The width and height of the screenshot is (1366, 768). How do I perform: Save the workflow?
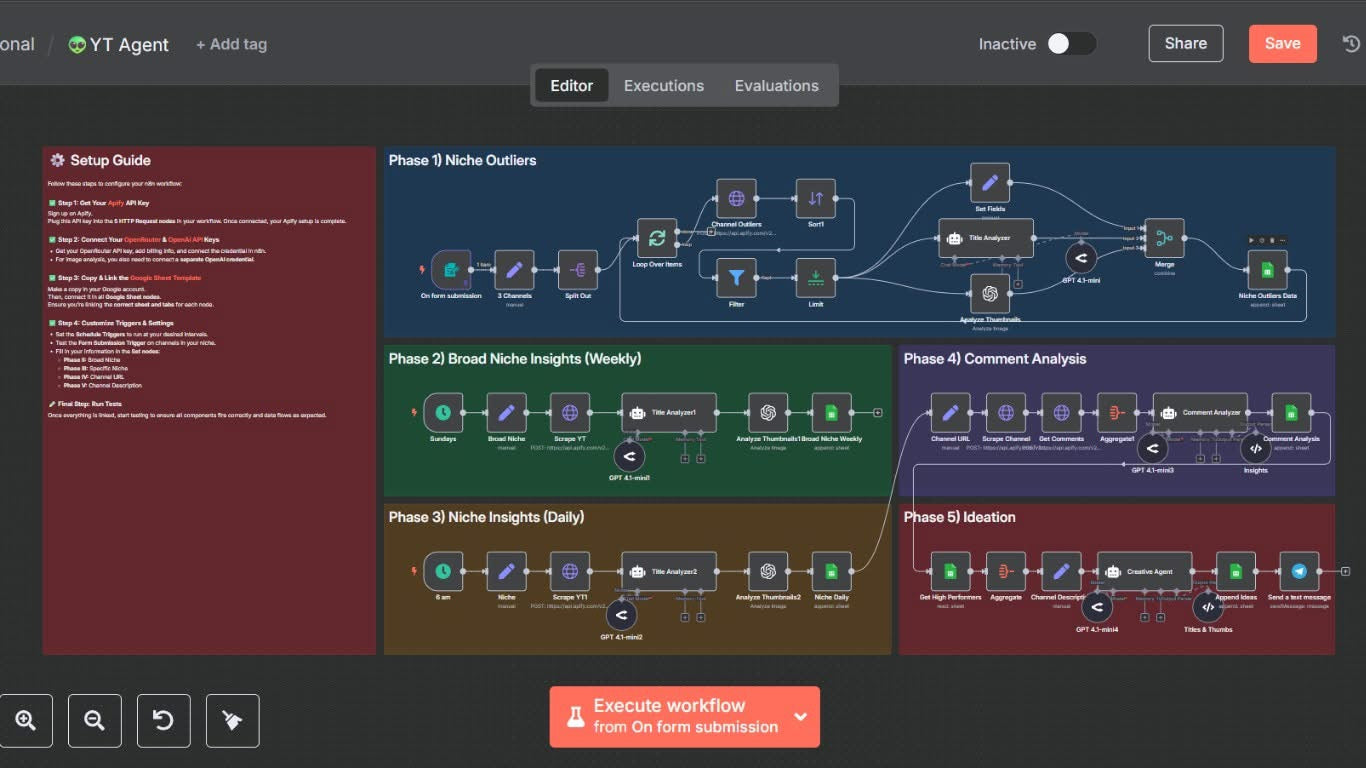pos(1283,44)
